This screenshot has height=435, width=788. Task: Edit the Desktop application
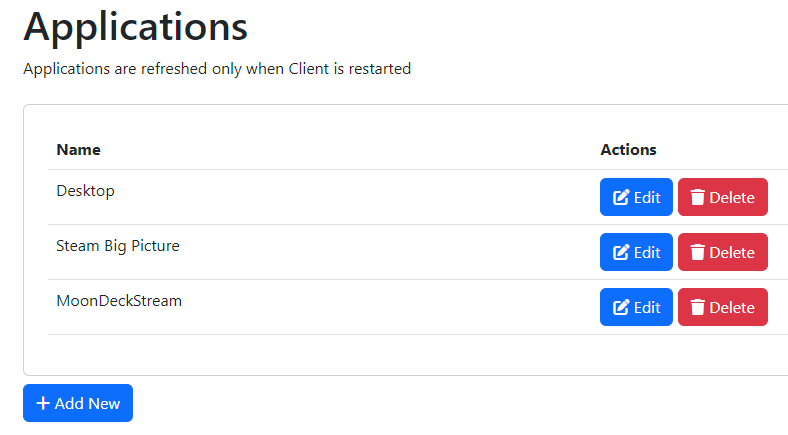(636, 198)
